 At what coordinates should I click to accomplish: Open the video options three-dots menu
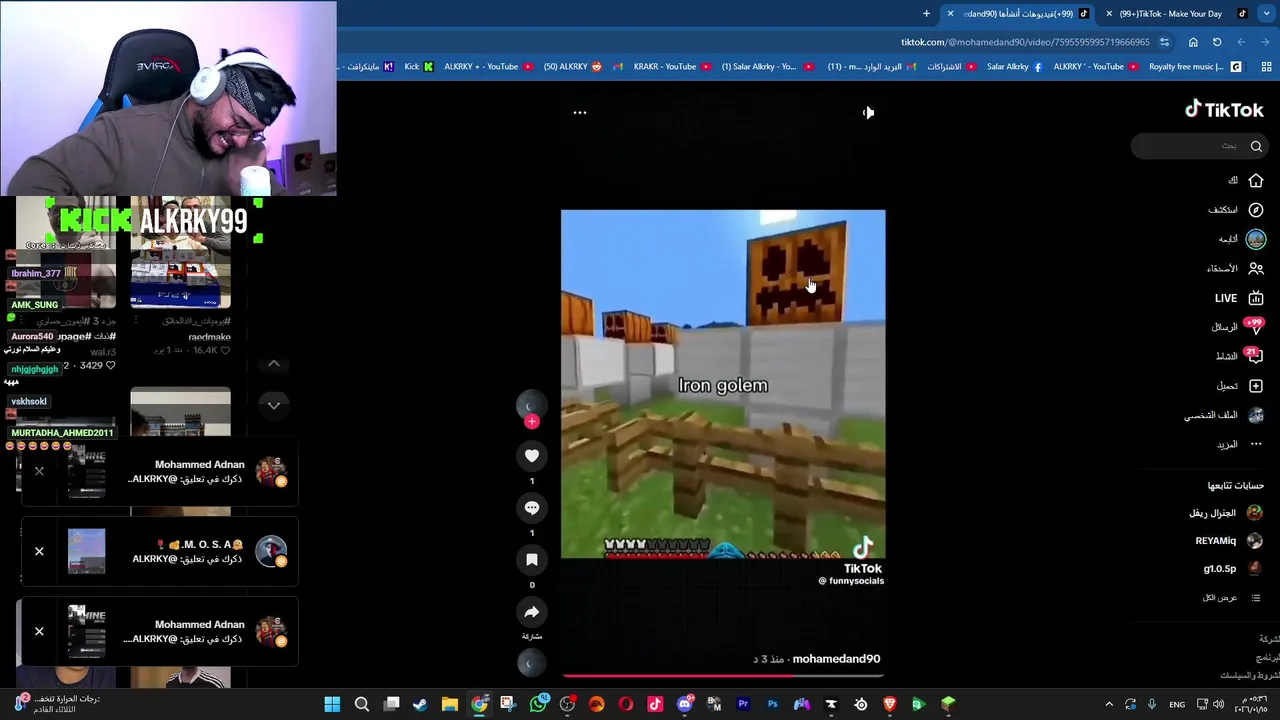point(579,112)
